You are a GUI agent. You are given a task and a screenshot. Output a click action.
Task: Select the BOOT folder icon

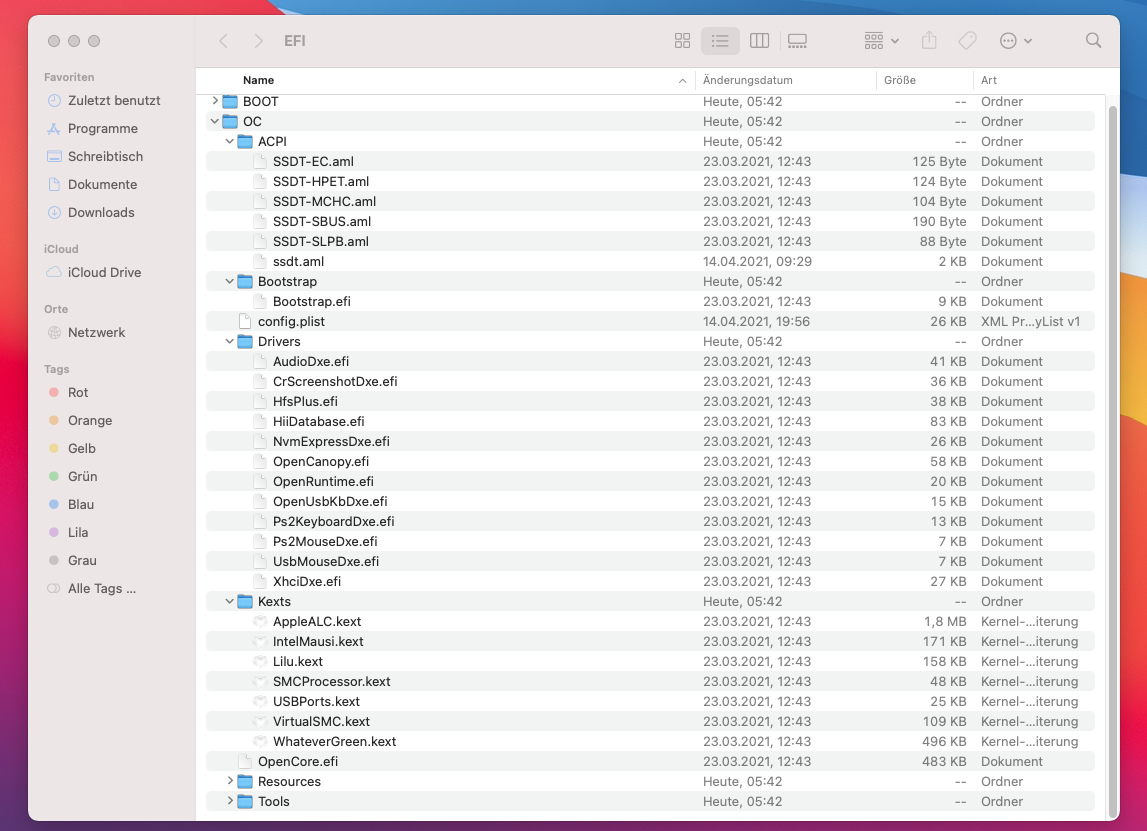point(230,101)
